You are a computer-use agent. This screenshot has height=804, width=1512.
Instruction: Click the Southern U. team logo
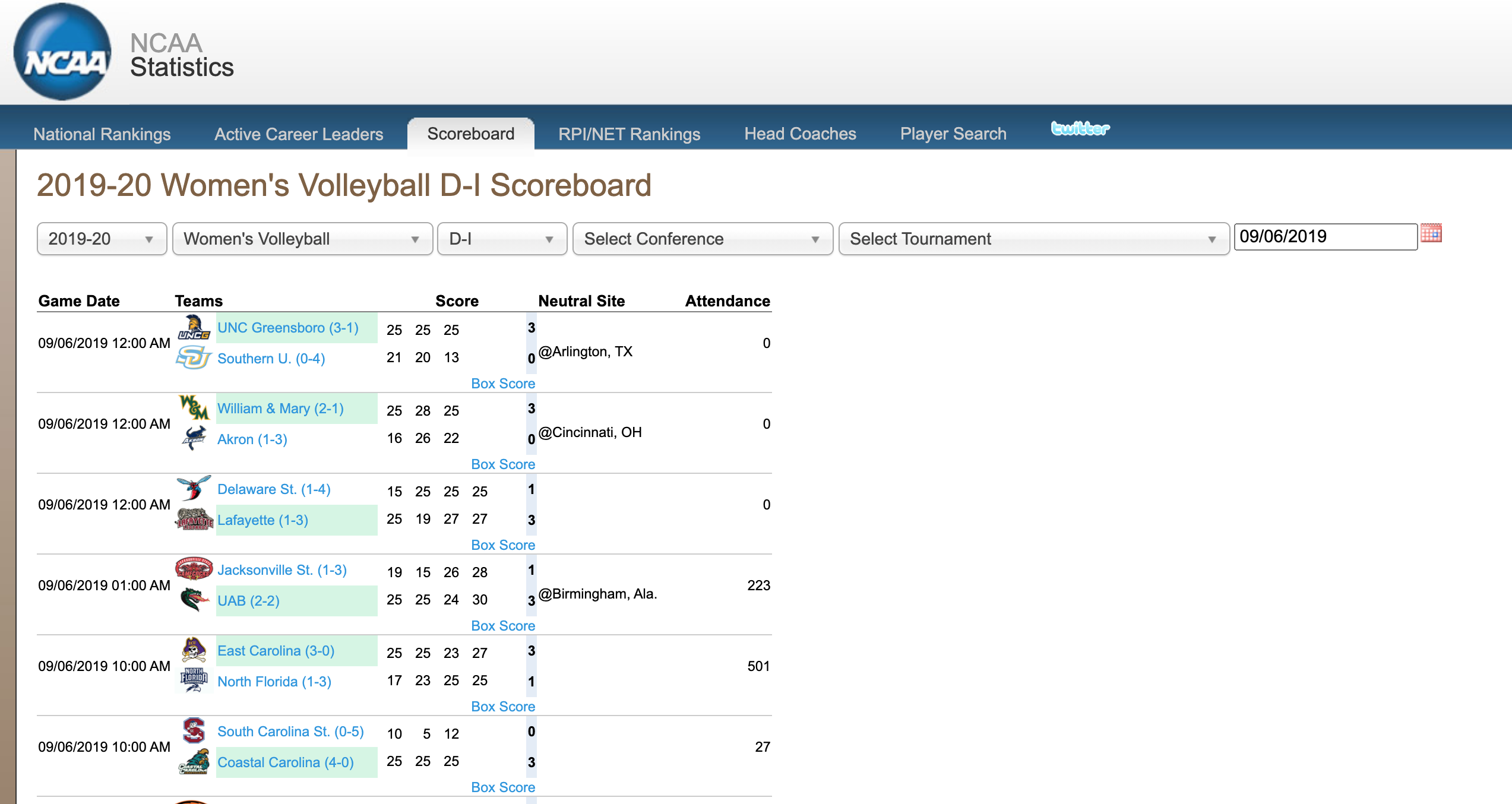[x=194, y=358]
